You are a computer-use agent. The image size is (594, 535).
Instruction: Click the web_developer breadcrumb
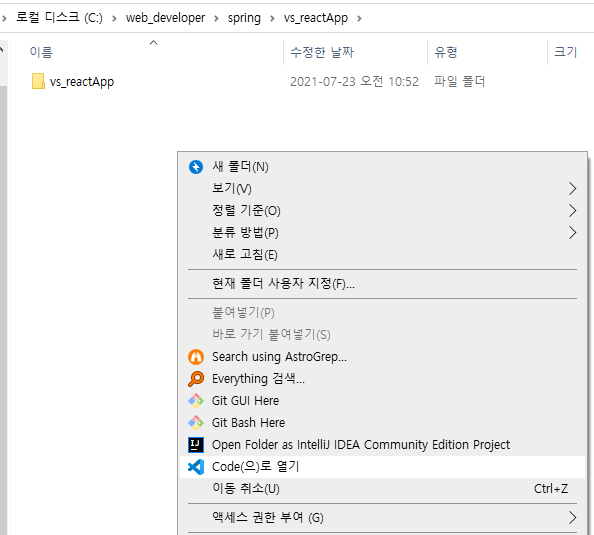tap(165, 18)
